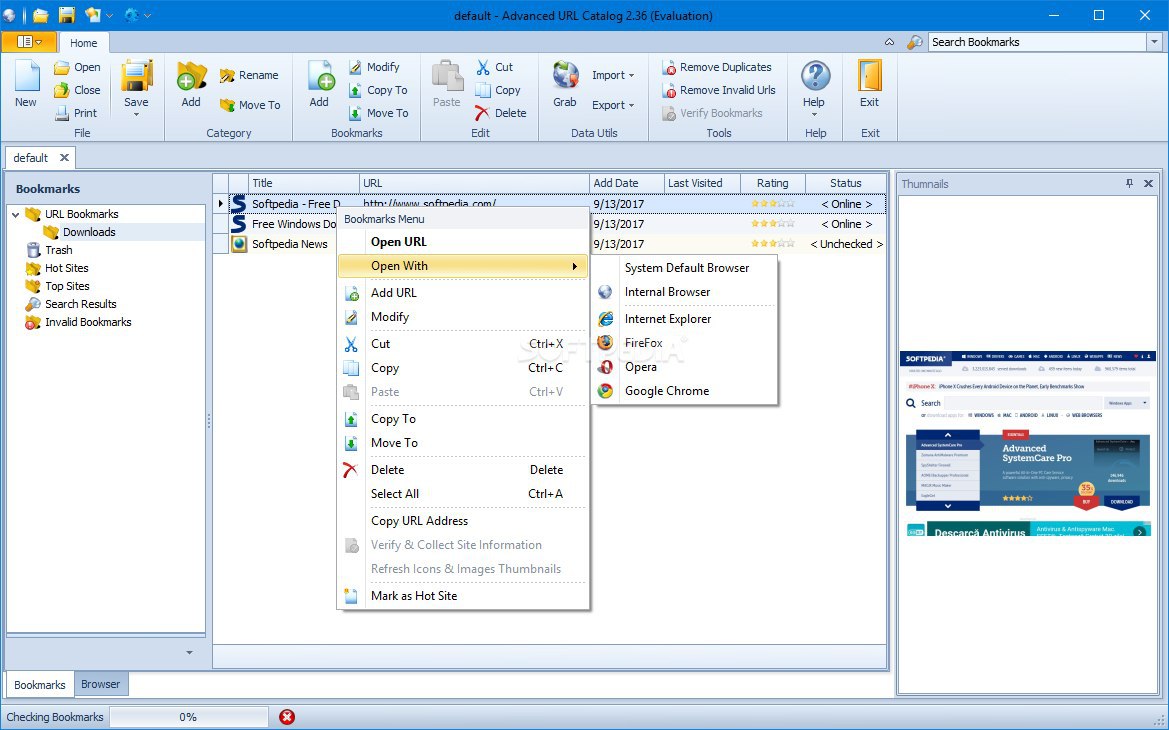Click the red stop icon in status bar

click(x=287, y=717)
